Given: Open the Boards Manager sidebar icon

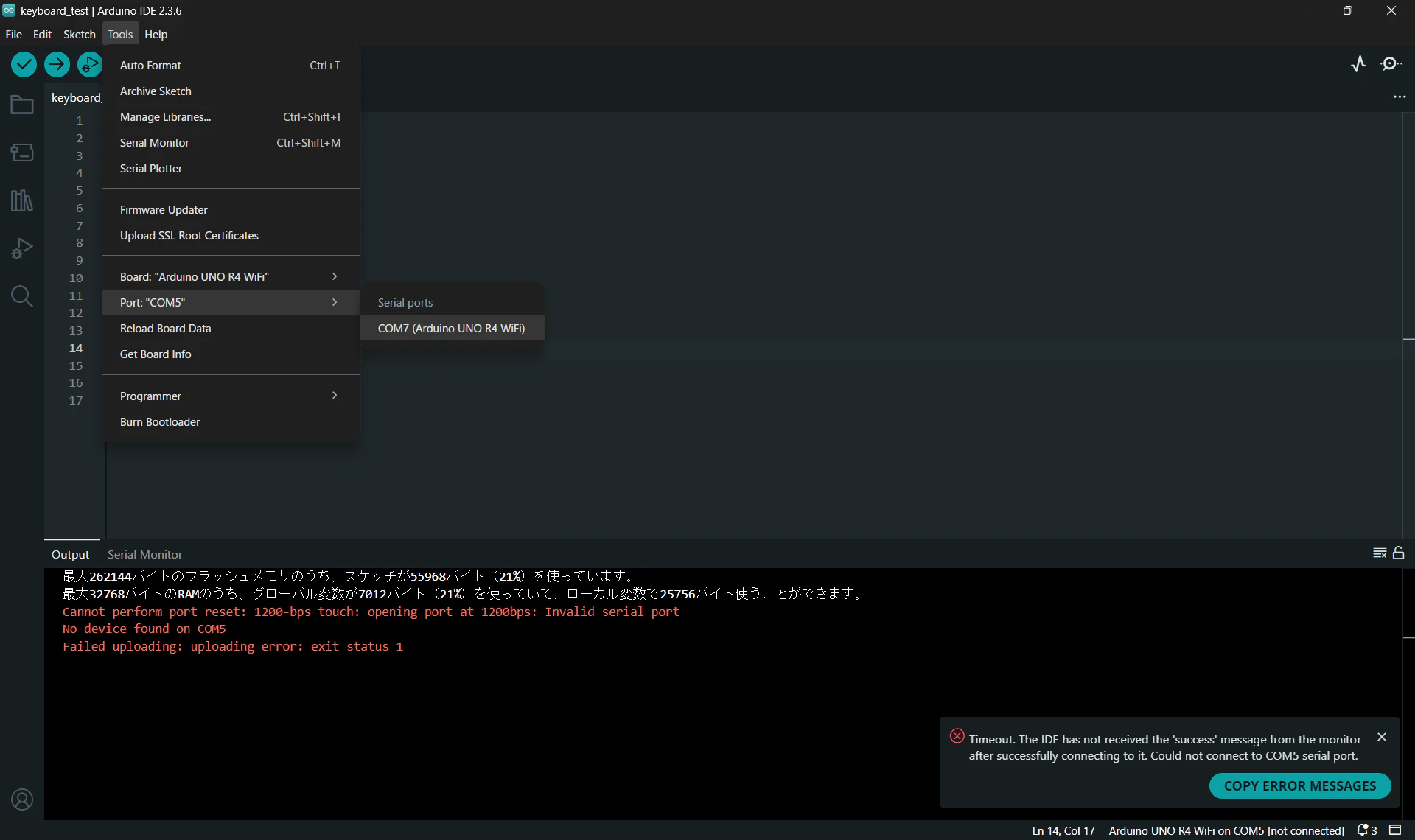Looking at the screenshot, I should point(22,153).
